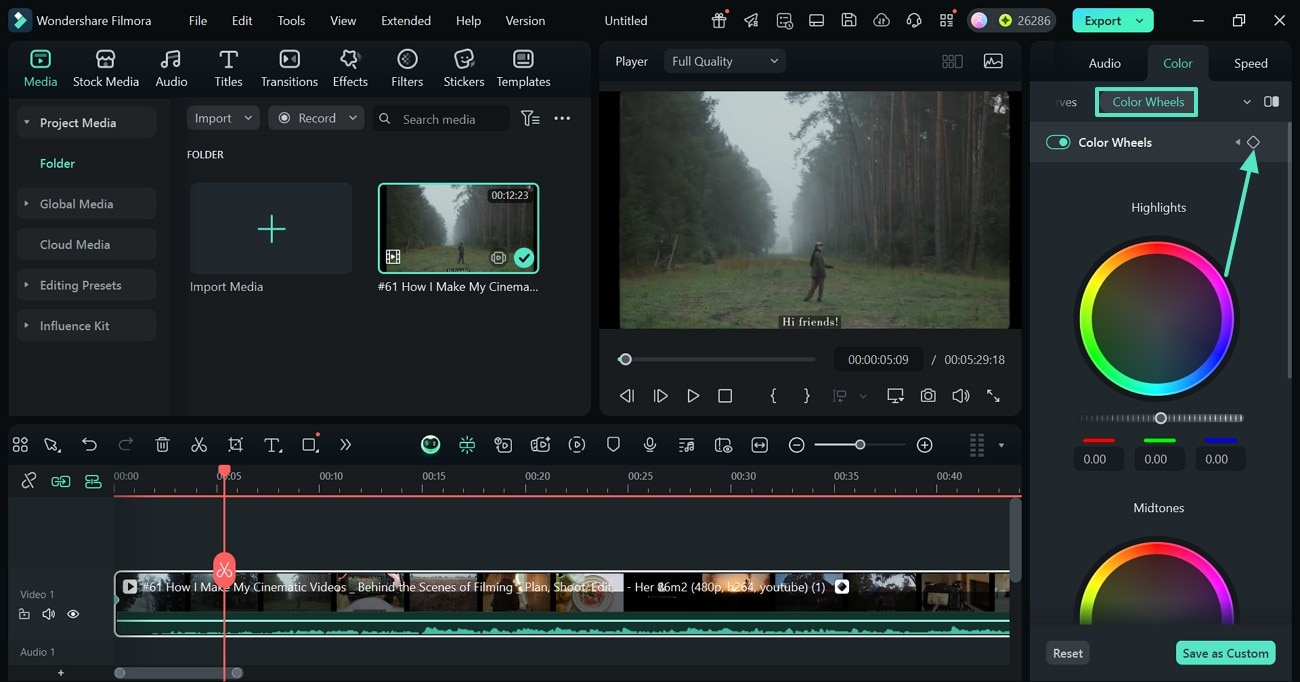Click the Save as Custom button
The width and height of the screenshot is (1300, 682).
[x=1224, y=653]
